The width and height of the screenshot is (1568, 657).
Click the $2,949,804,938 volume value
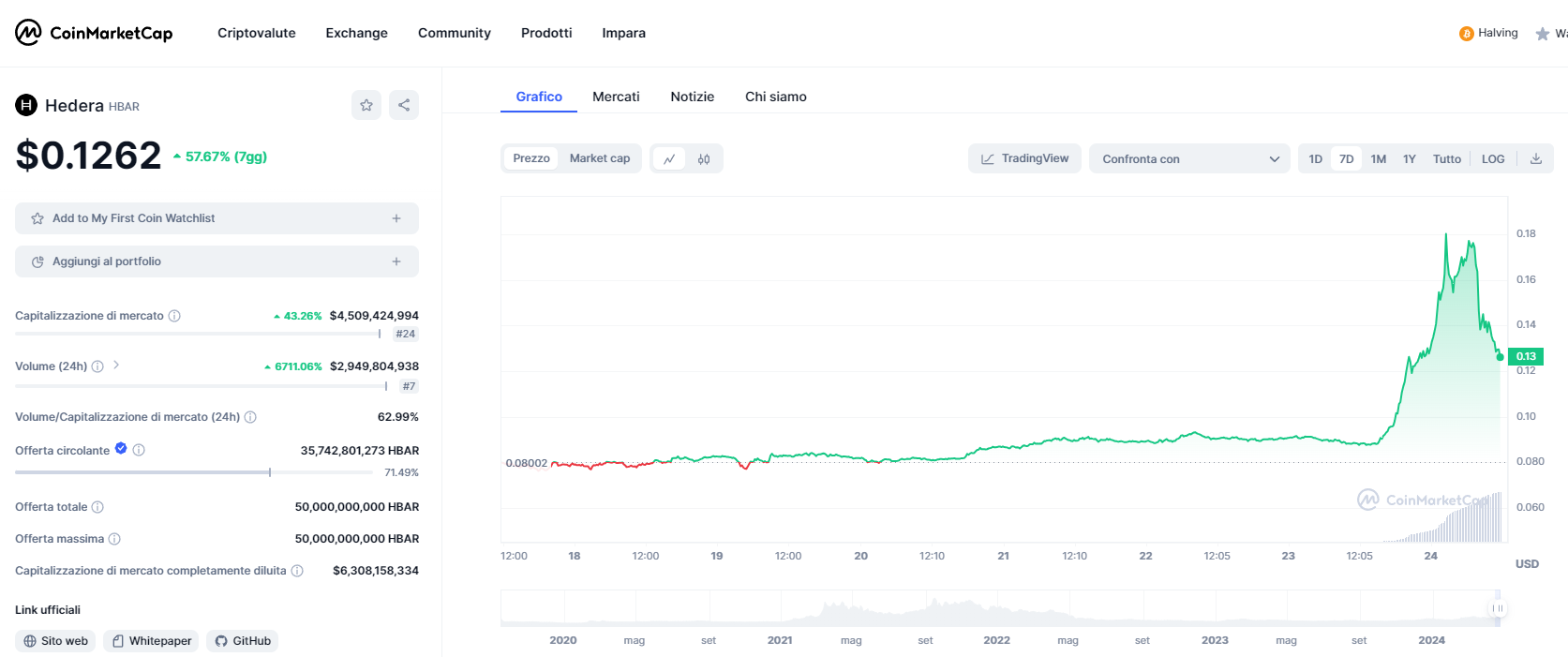374,366
